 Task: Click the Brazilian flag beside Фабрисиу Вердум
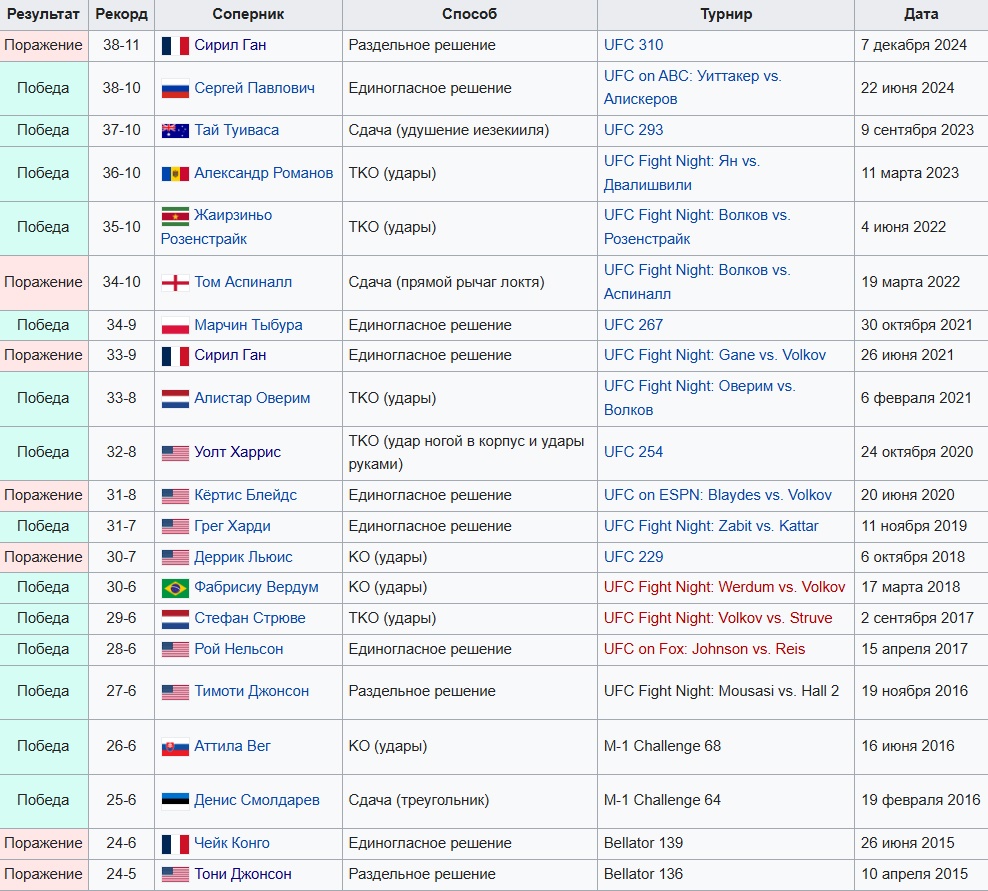tap(175, 587)
